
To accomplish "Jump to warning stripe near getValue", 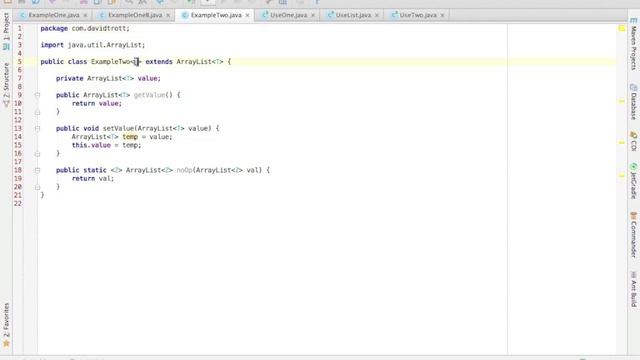I will (622, 101).
